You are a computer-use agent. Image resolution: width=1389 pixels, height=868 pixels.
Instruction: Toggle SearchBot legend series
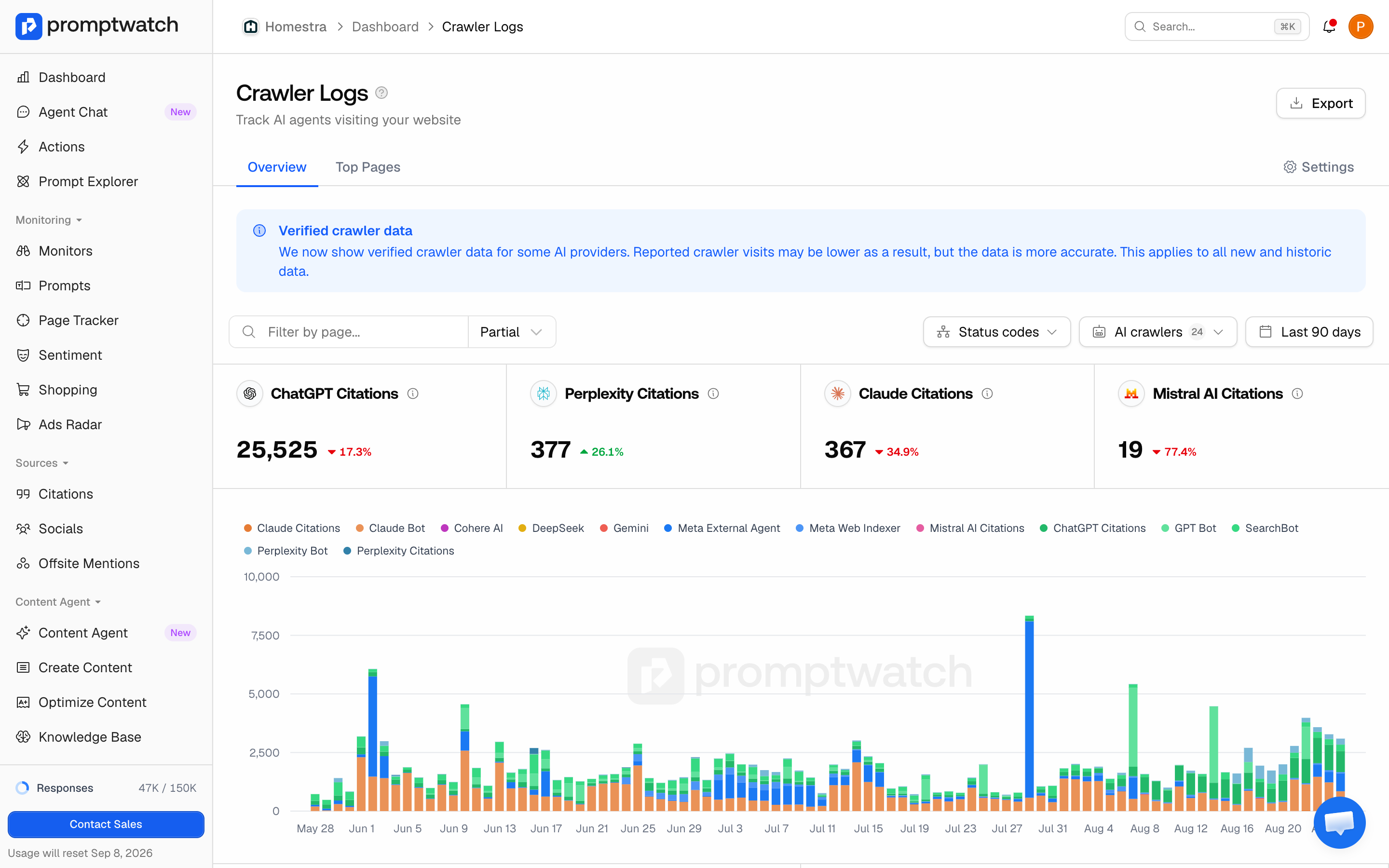pyautogui.click(x=1265, y=528)
